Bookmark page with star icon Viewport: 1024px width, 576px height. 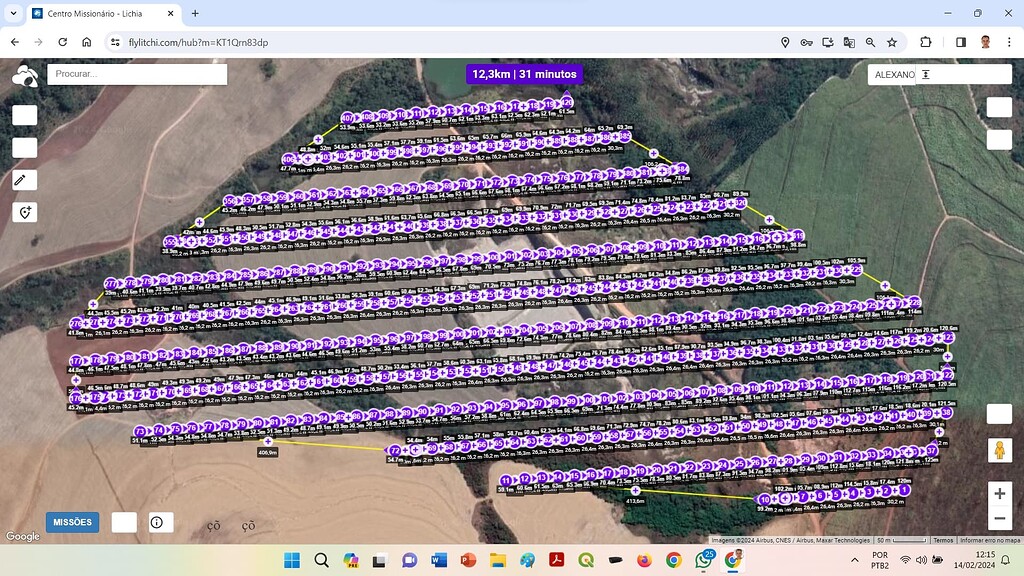892,42
